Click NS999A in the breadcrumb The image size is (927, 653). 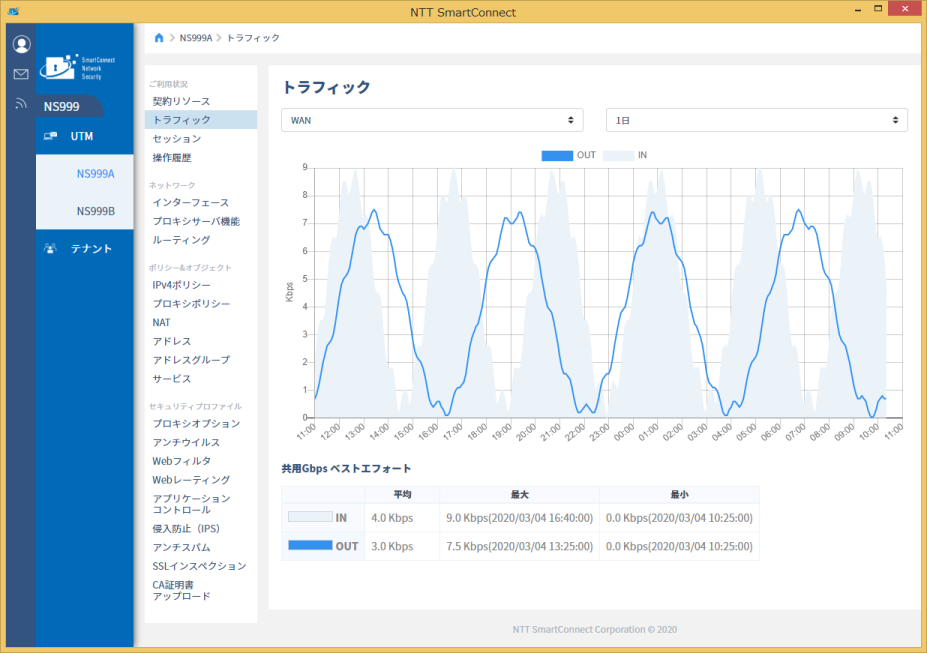coord(196,38)
